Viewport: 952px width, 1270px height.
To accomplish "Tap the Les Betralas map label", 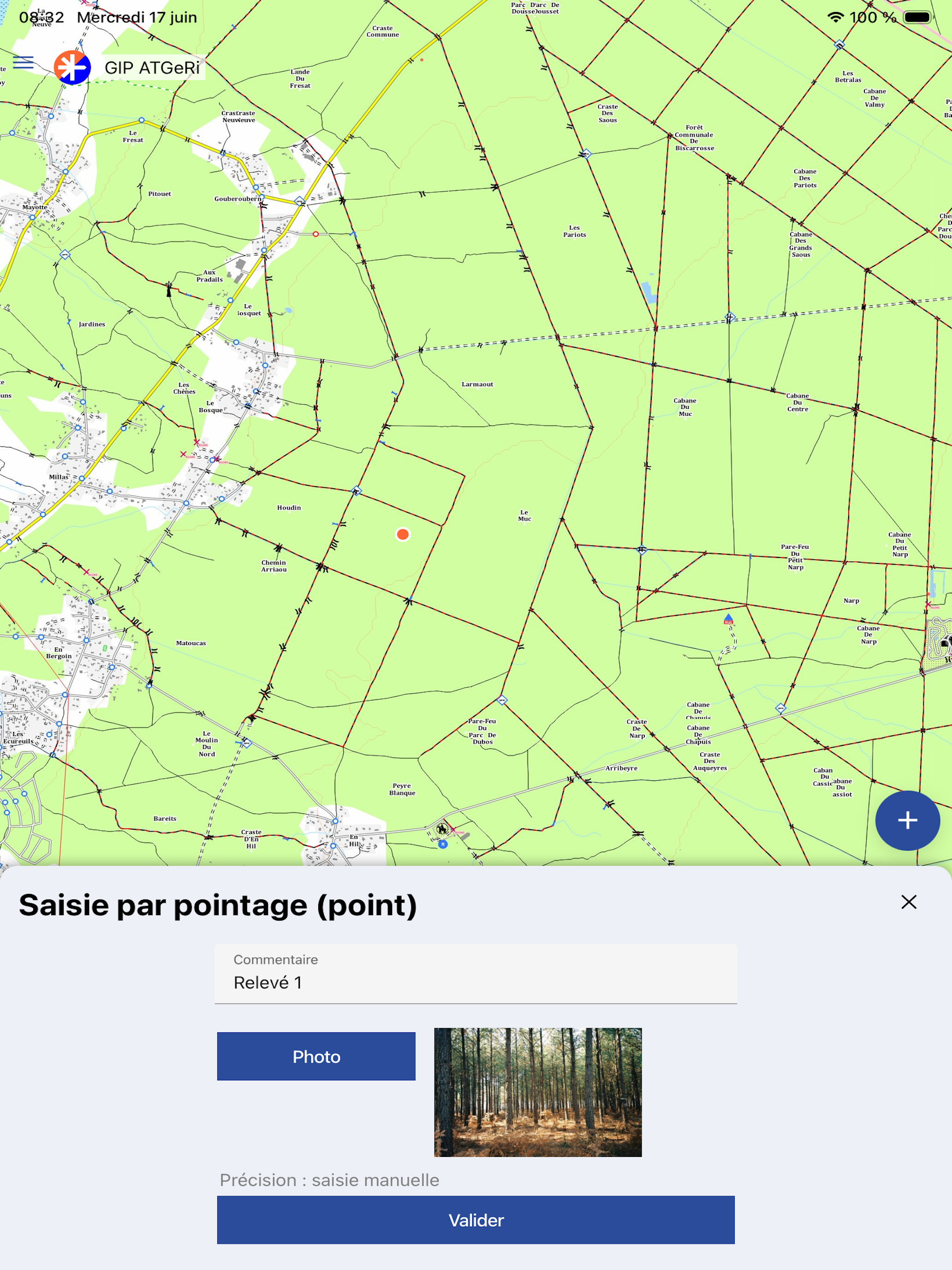I will pos(848,76).
